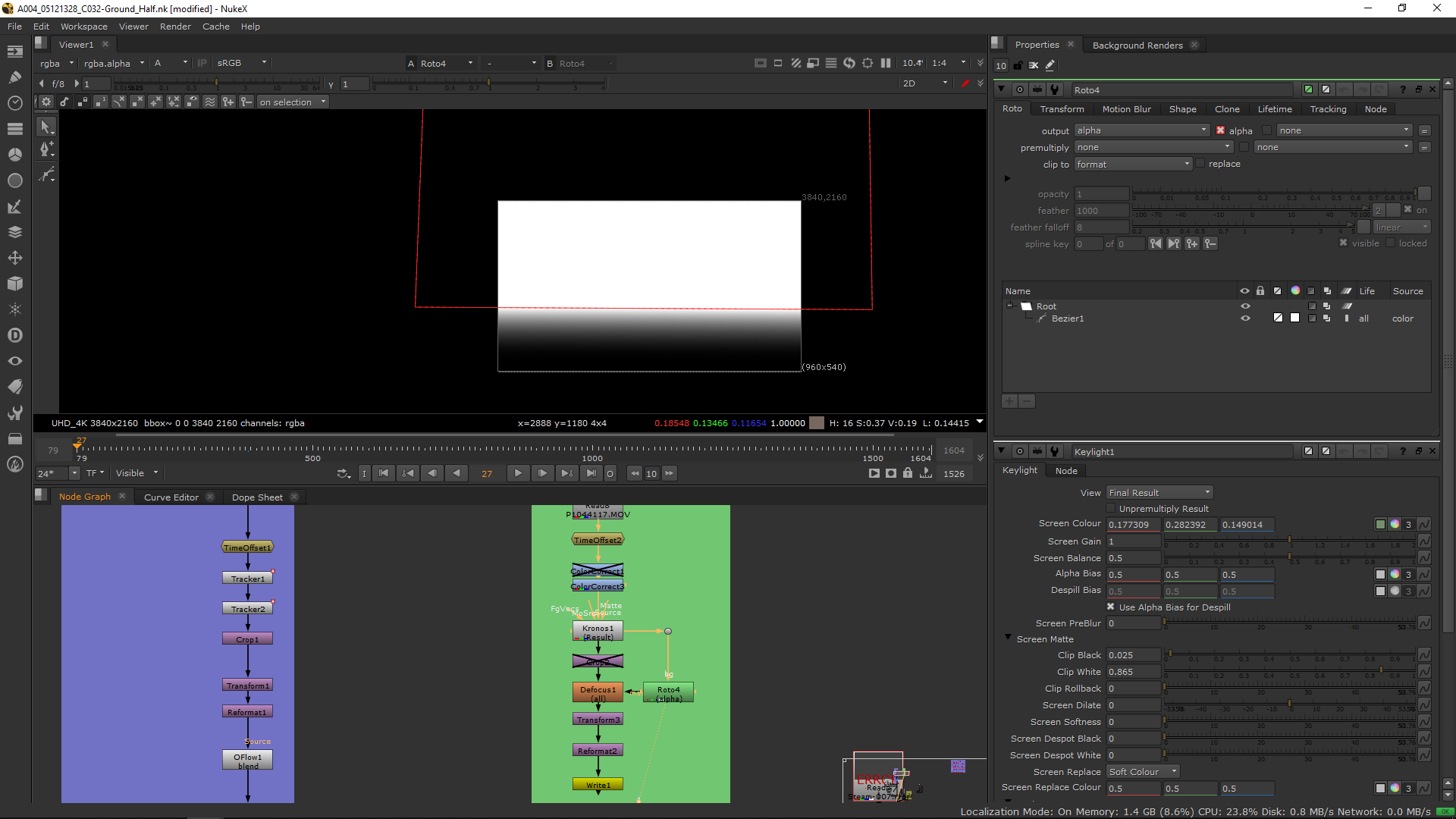Open the Render menu
Screen dimensions: 1456x819
pyautogui.click(x=175, y=27)
